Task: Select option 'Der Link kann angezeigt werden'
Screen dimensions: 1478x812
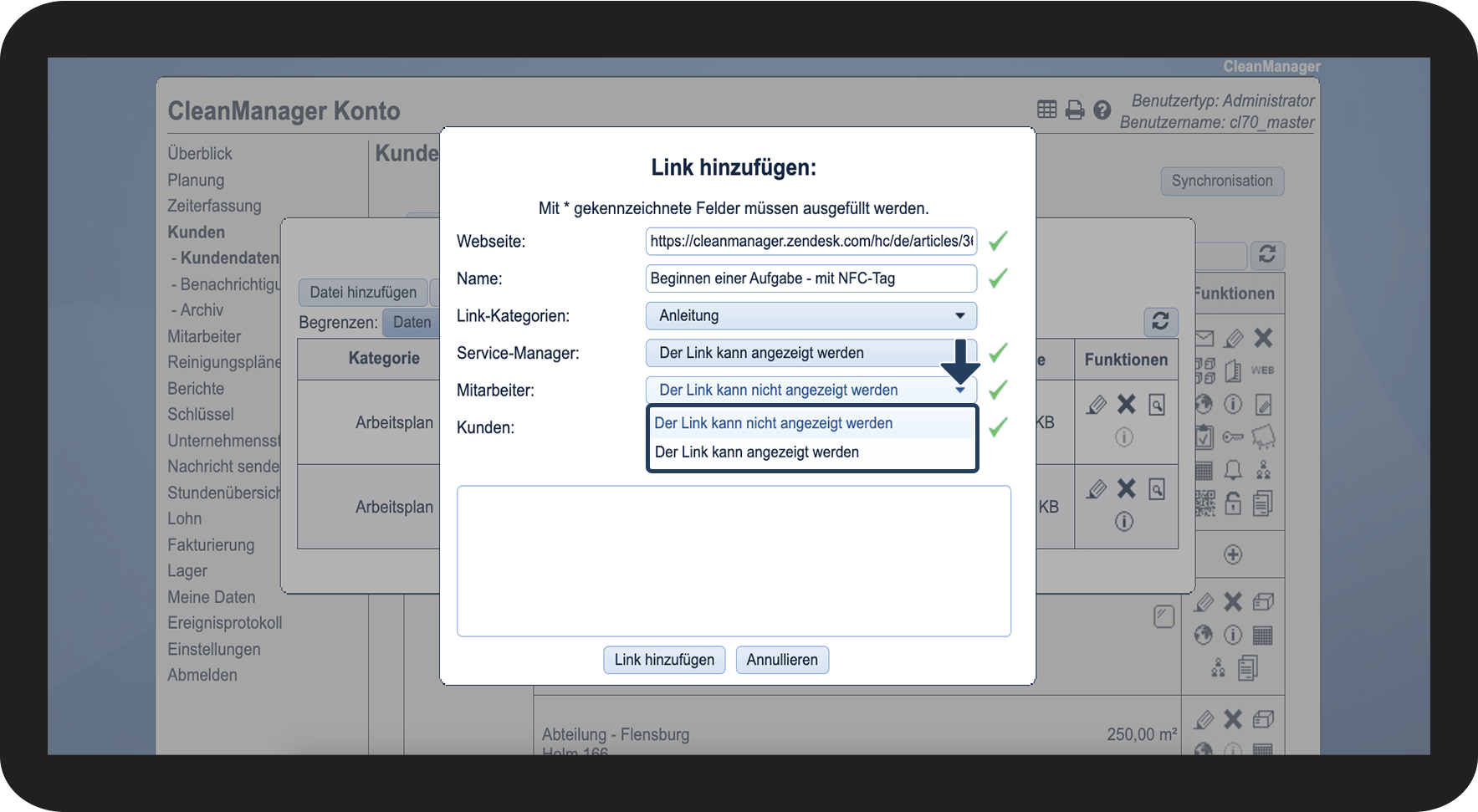Action: click(756, 452)
